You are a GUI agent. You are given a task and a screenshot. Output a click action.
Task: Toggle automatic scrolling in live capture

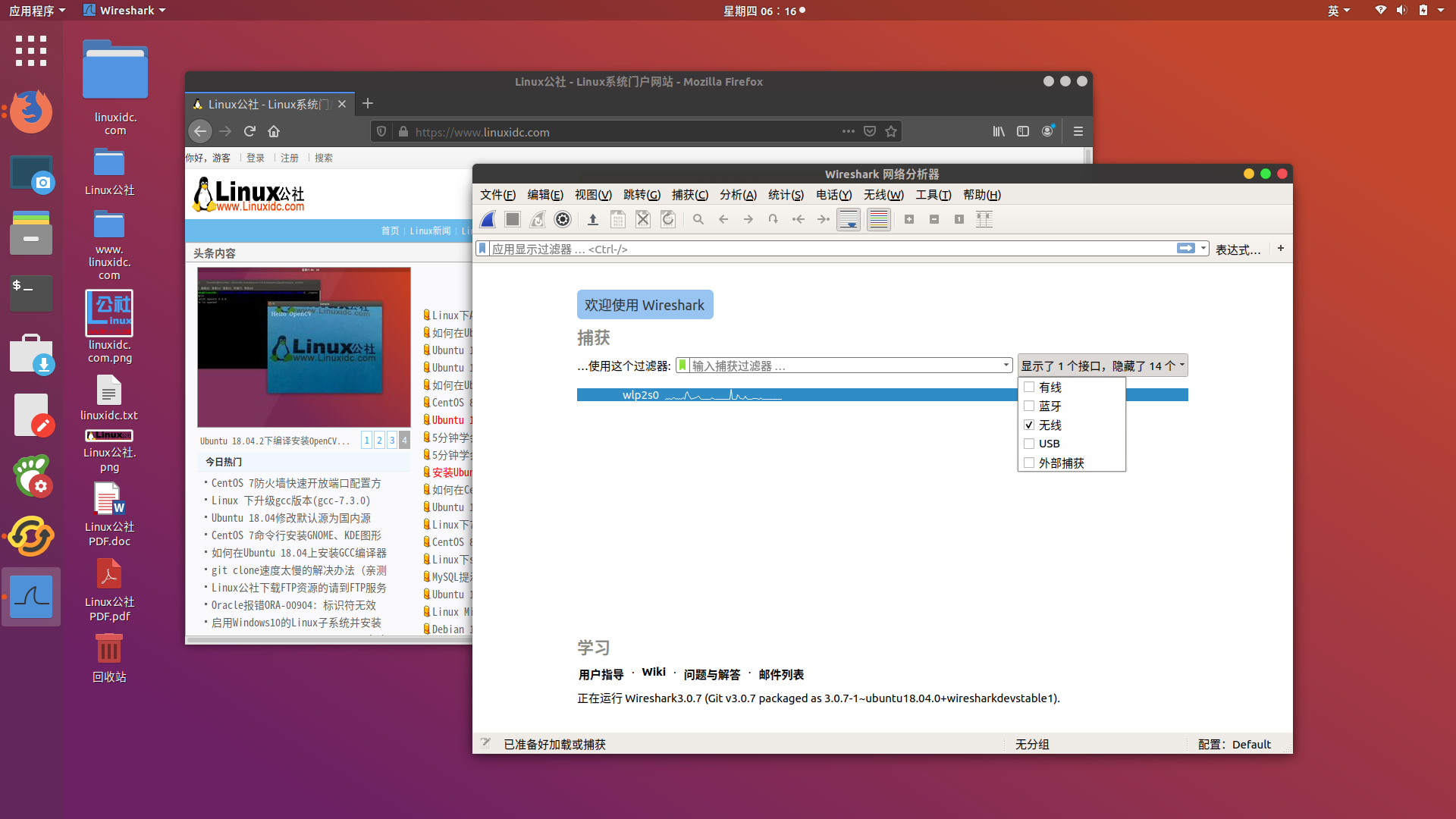tap(849, 219)
